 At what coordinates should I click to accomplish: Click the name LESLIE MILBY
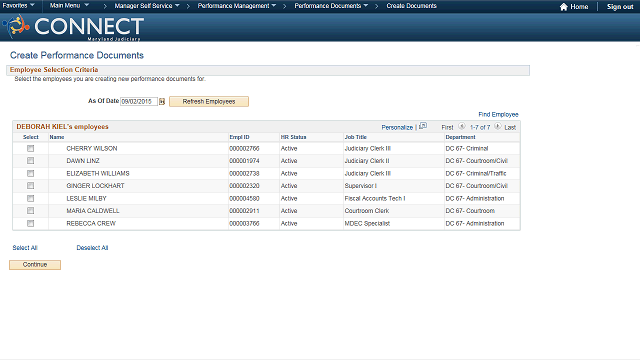(x=86, y=198)
